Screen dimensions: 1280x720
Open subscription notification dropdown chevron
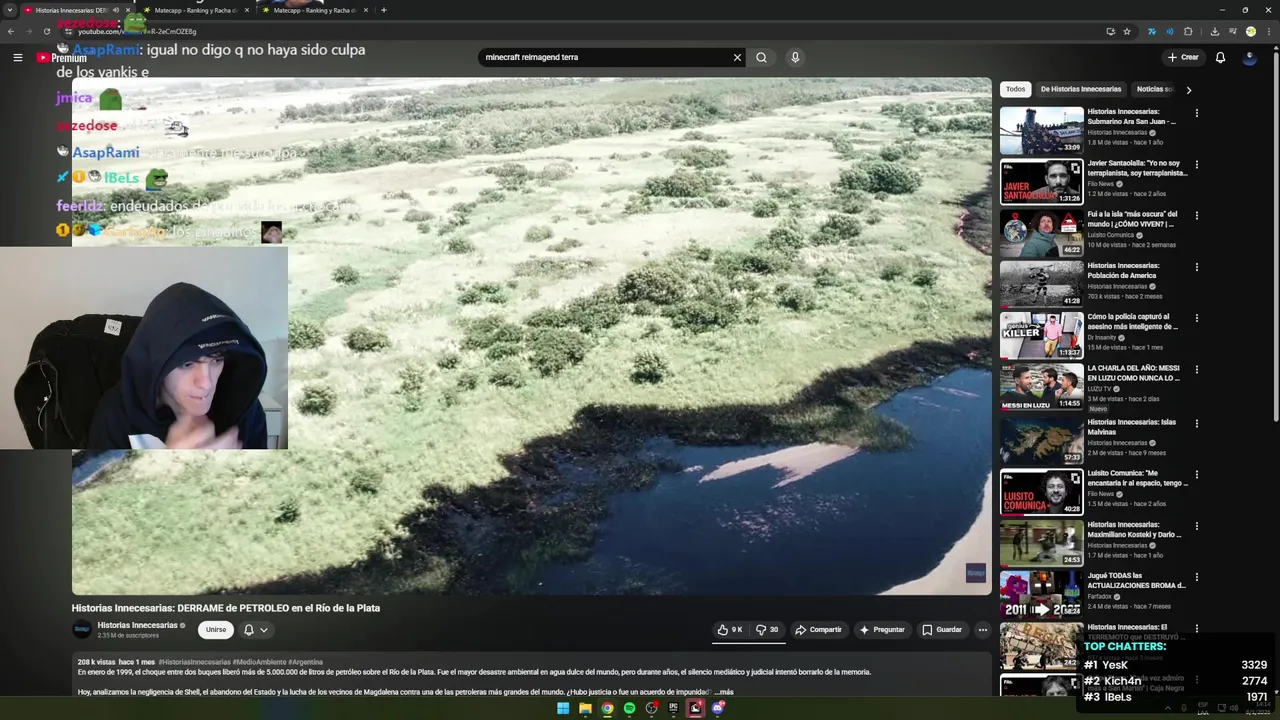[x=264, y=630]
